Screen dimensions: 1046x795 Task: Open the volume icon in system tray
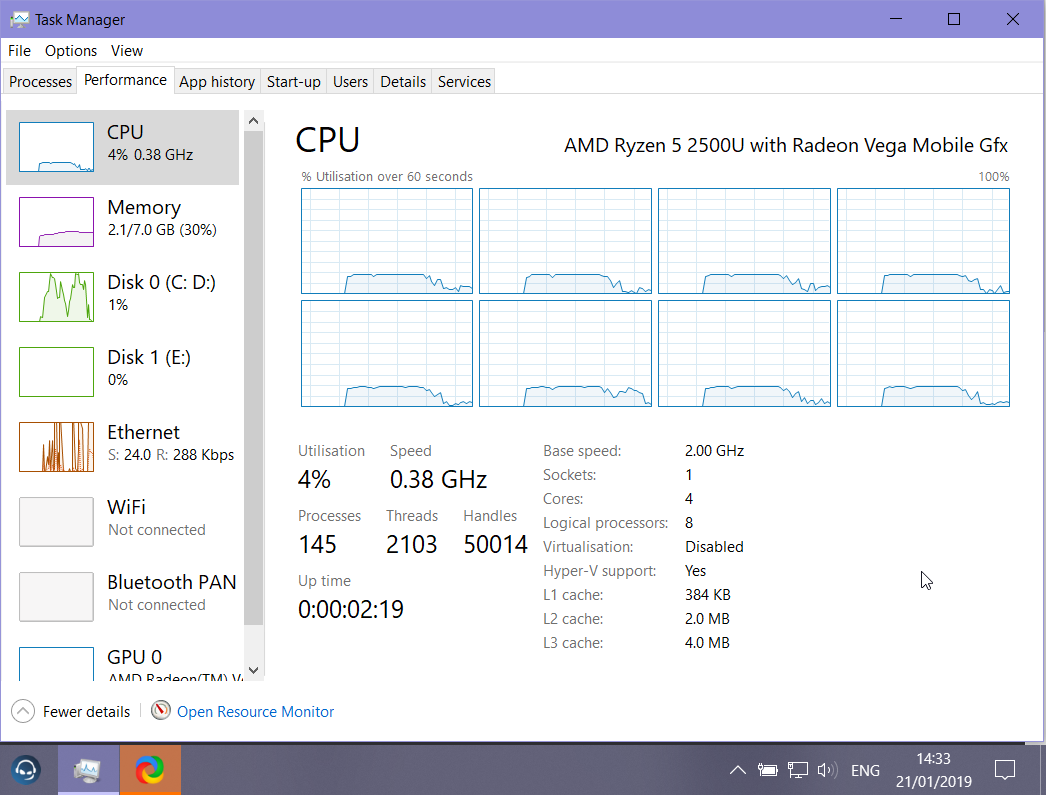[x=827, y=769]
